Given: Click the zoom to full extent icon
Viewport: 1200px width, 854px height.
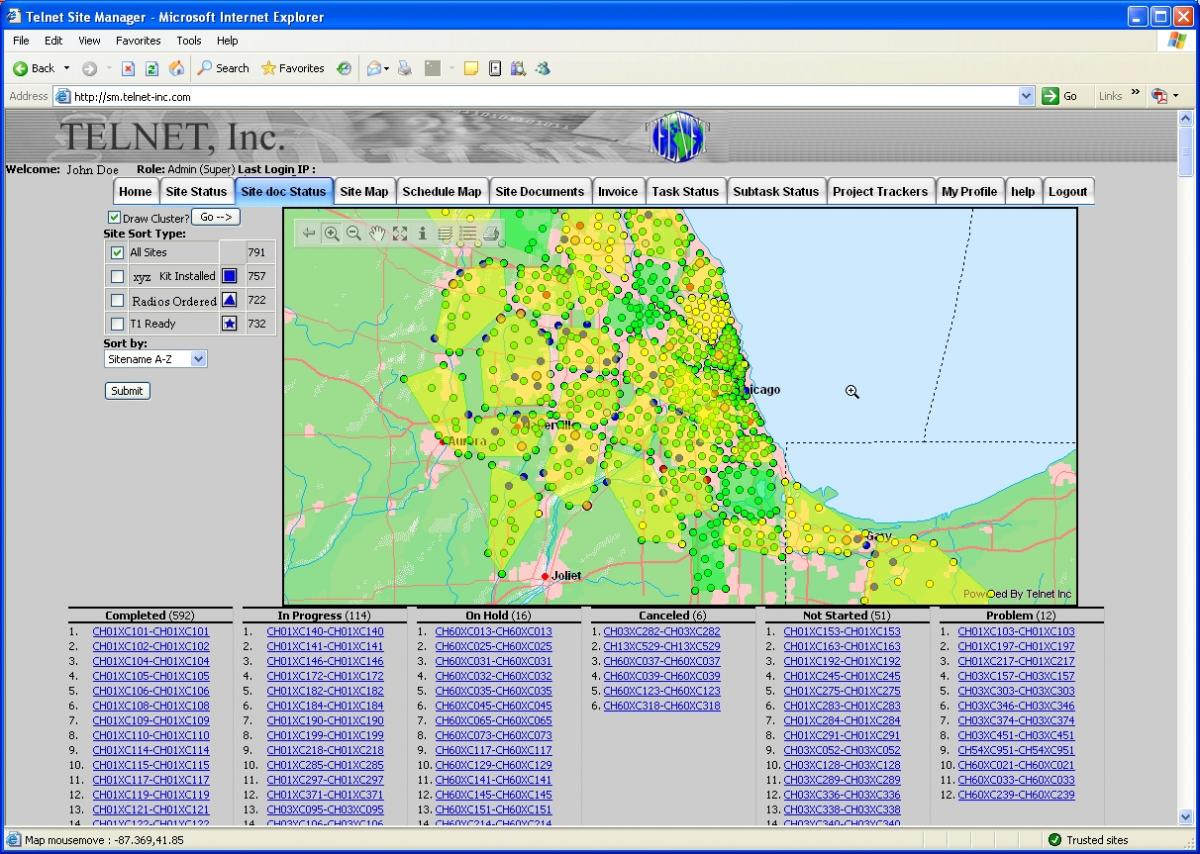Looking at the screenshot, I should [400, 233].
